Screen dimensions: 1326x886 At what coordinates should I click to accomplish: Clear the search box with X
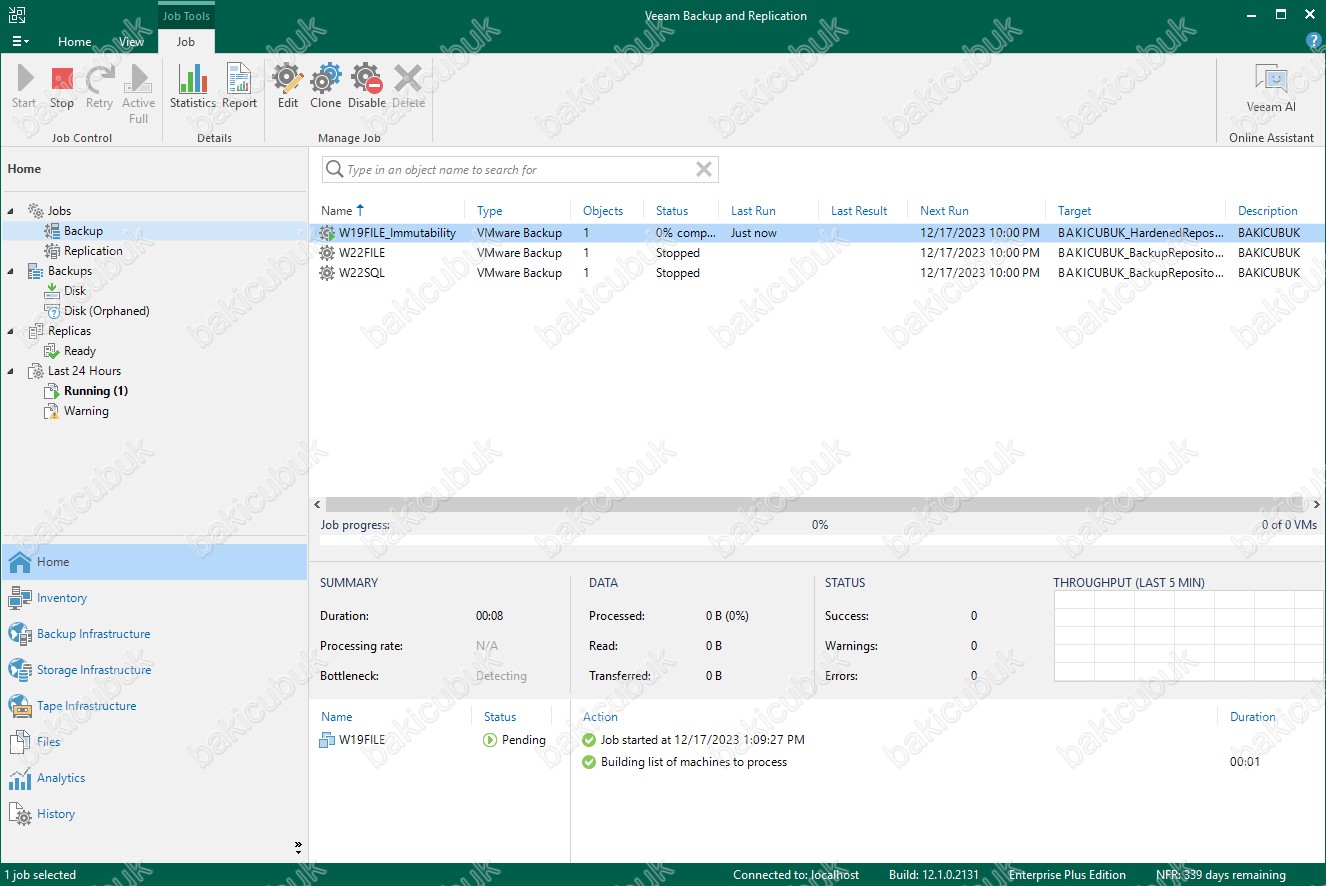(704, 170)
